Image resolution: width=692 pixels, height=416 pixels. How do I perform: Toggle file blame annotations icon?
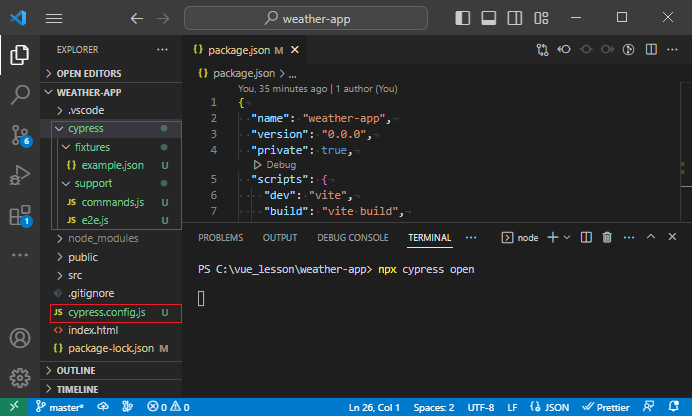click(x=628, y=49)
